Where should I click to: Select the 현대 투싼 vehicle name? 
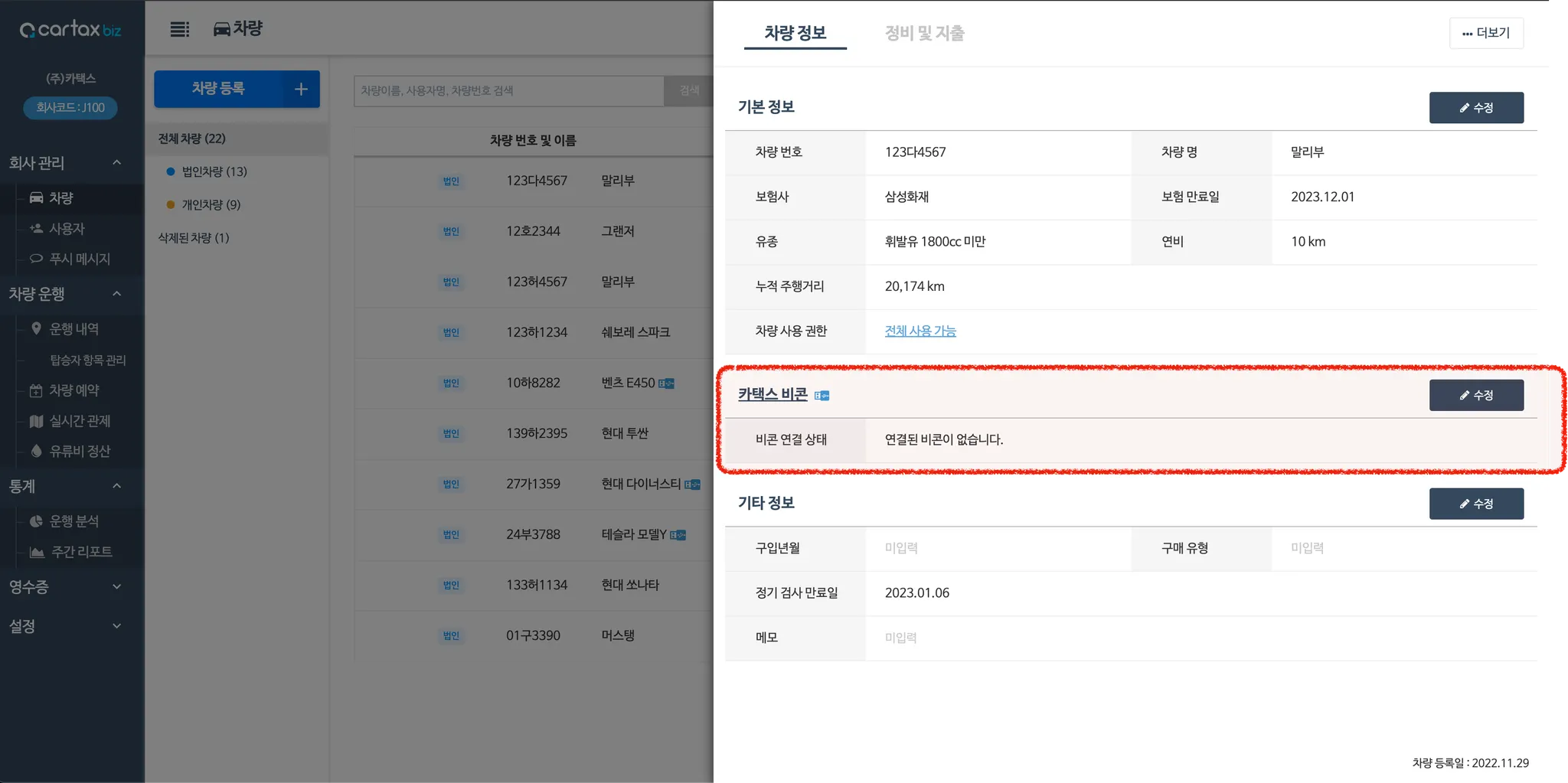[x=625, y=433]
